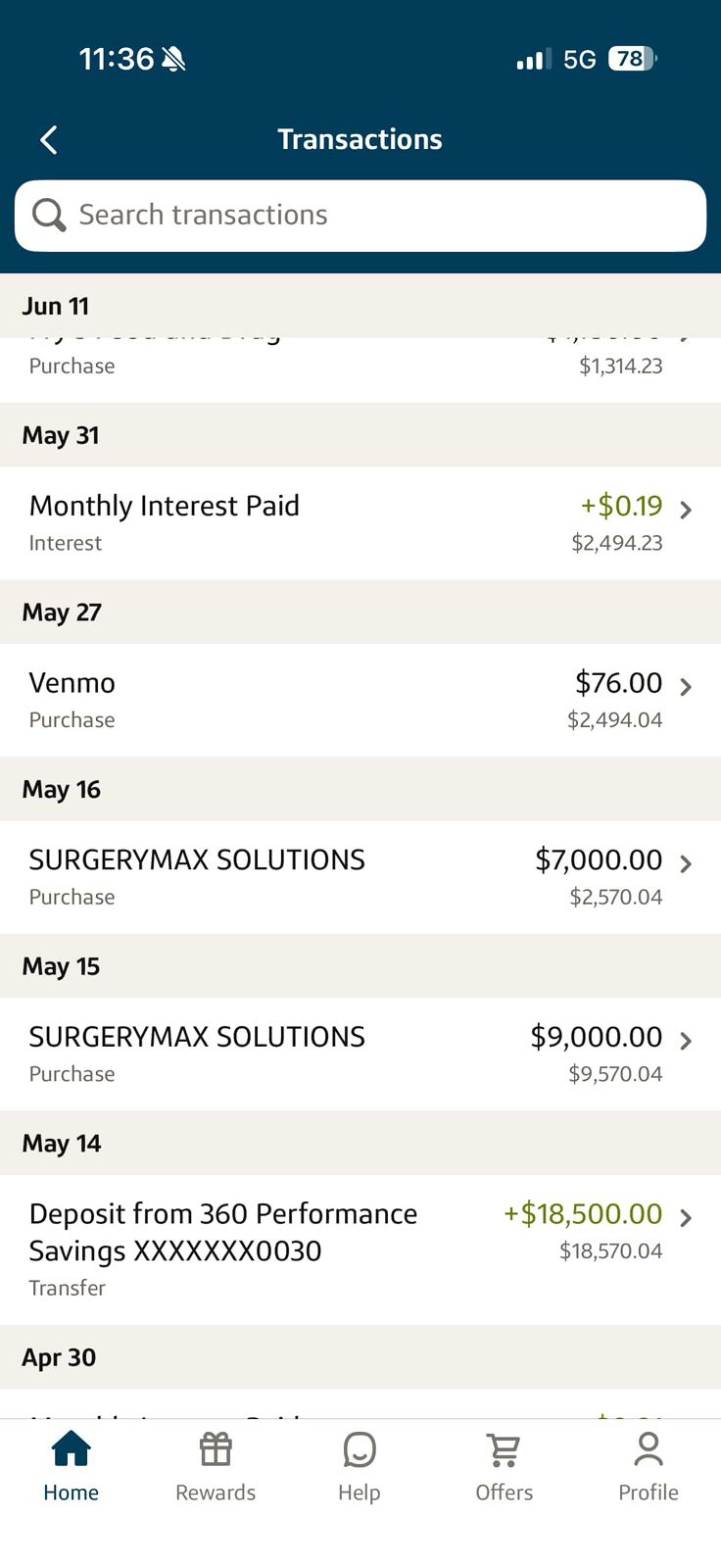The image size is (721, 1568).
Task: Open the Offers shopping cart icon
Action: (x=504, y=1449)
